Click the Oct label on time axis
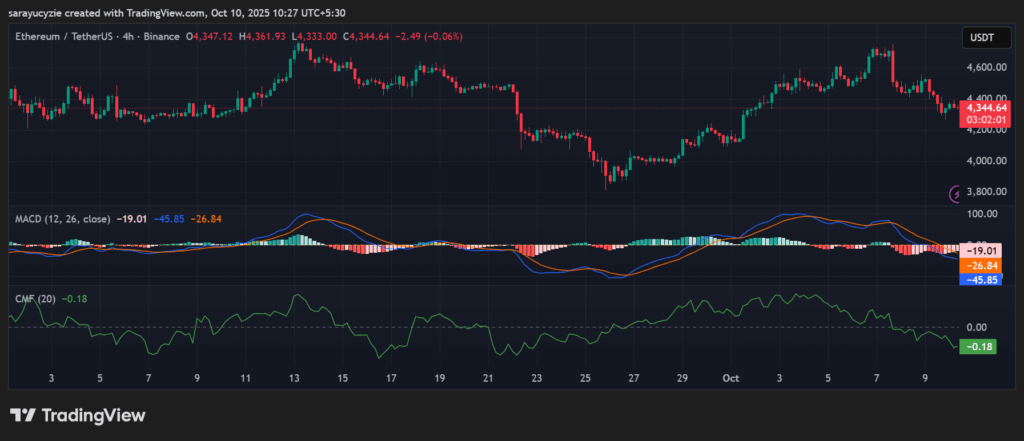The height and width of the screenshot is (441, 1024). click(730, 379)
